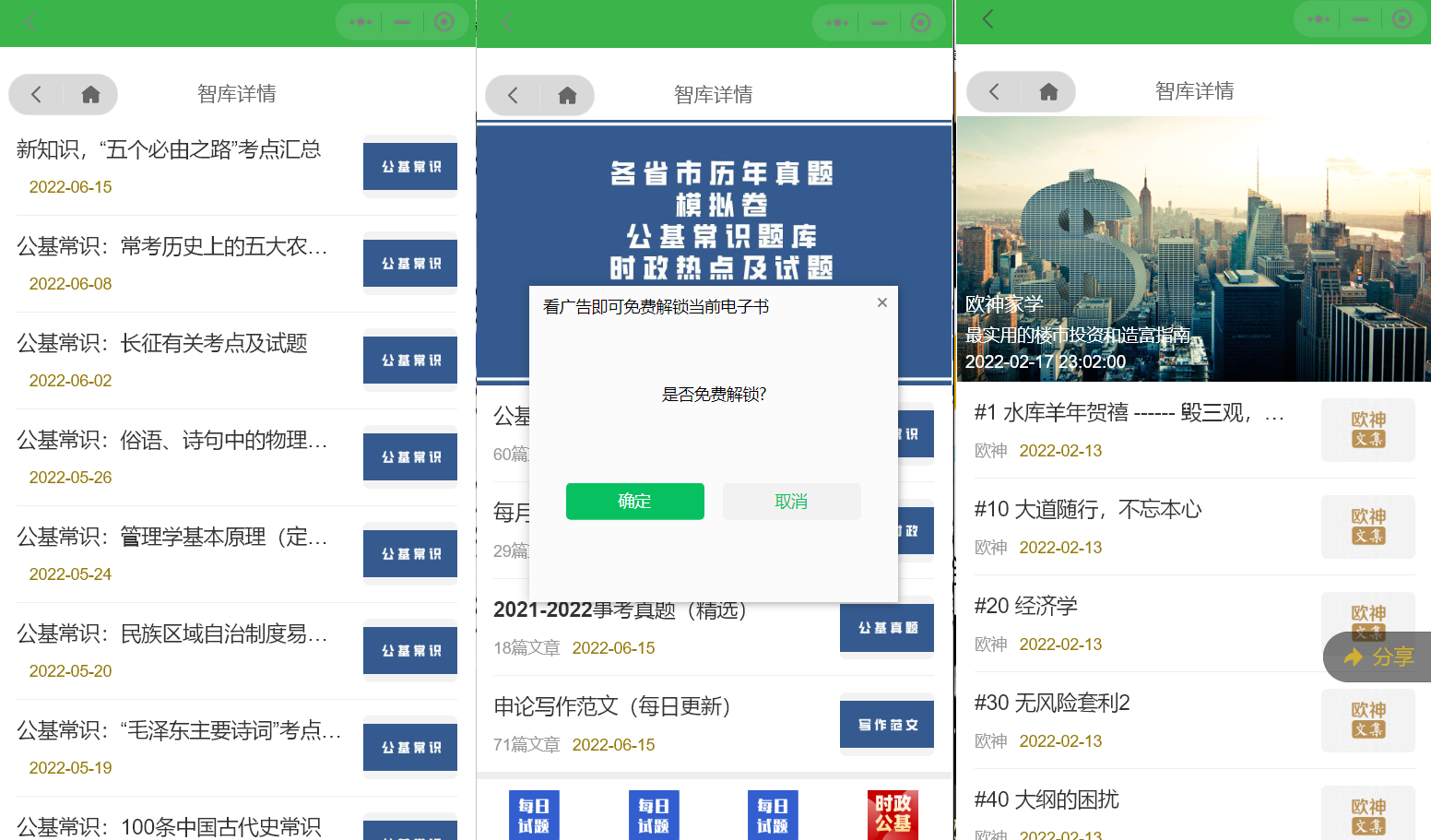Image resolution: width=1431 pixels, height=840 pixels.
Task: Open article #40 大纲的困扰
Action: (1047, 799)
